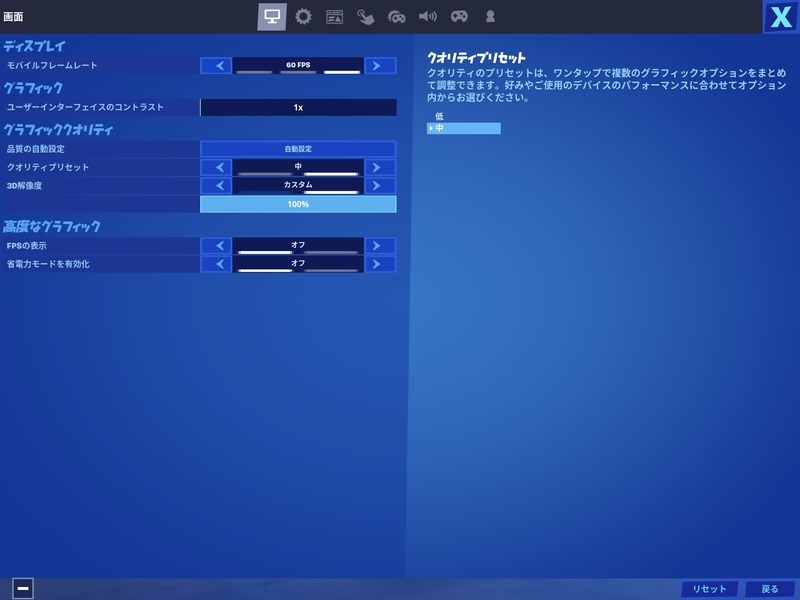The height and width of the screenshot is (600, 800).
Task: Lower quality preset with left arrow
Action: (x=216, y=167)
